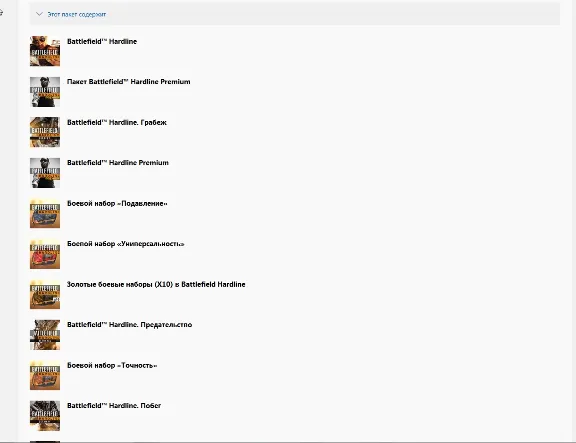Open the Боевой набор «Универсальность» title

(x=126, y=244)
